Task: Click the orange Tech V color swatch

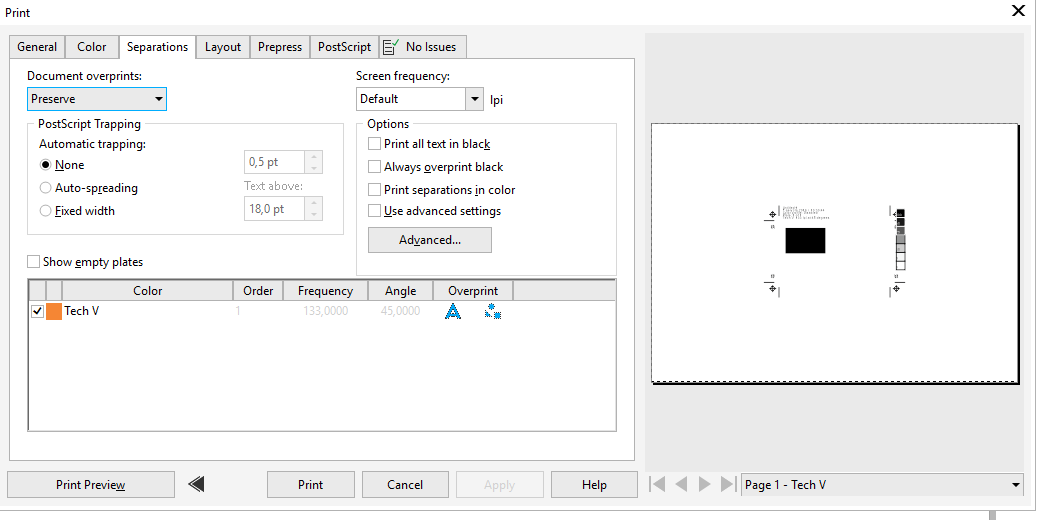Action: pyautogui.click(x=54, y=312)
